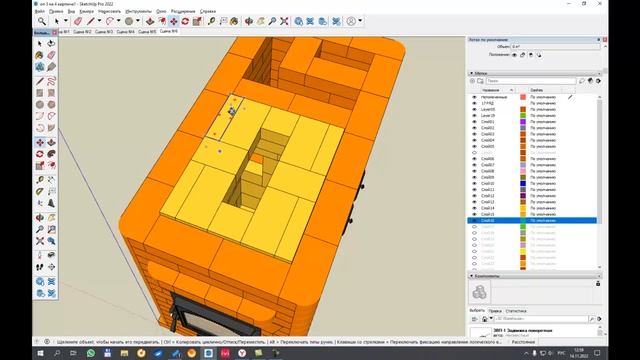Open the Line tool dropdown arrow in top toolbar
This screenshot has height=360, width=640.
pos(99,21)
